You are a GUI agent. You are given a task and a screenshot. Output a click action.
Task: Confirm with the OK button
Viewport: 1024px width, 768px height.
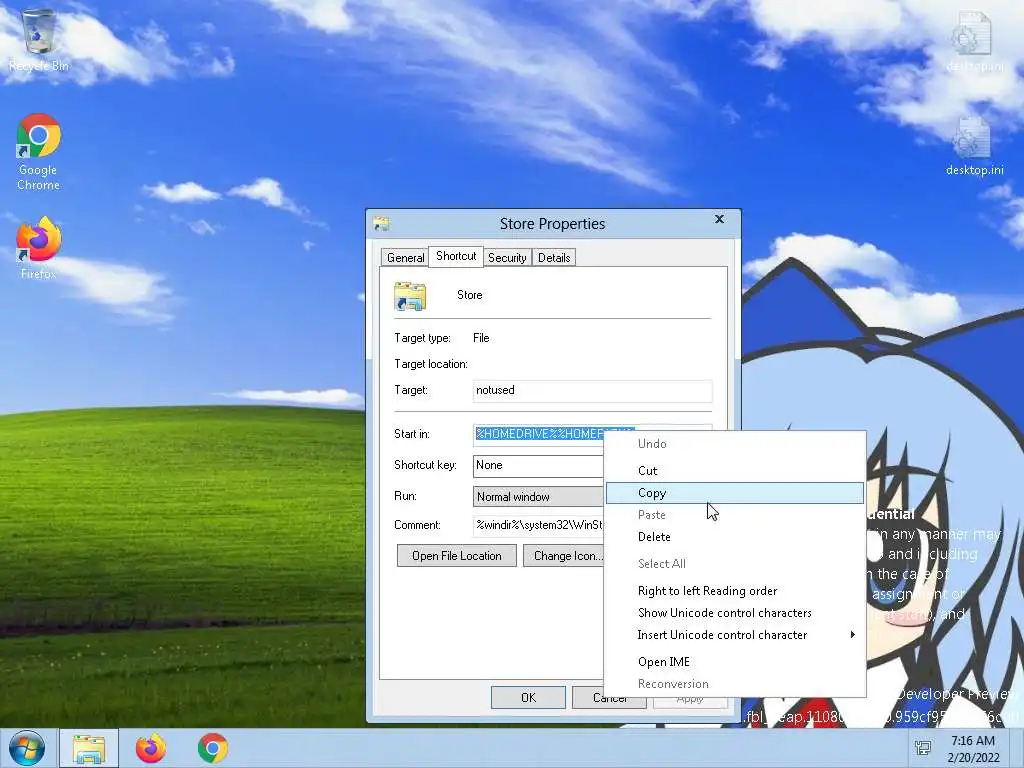pos(528,697)
